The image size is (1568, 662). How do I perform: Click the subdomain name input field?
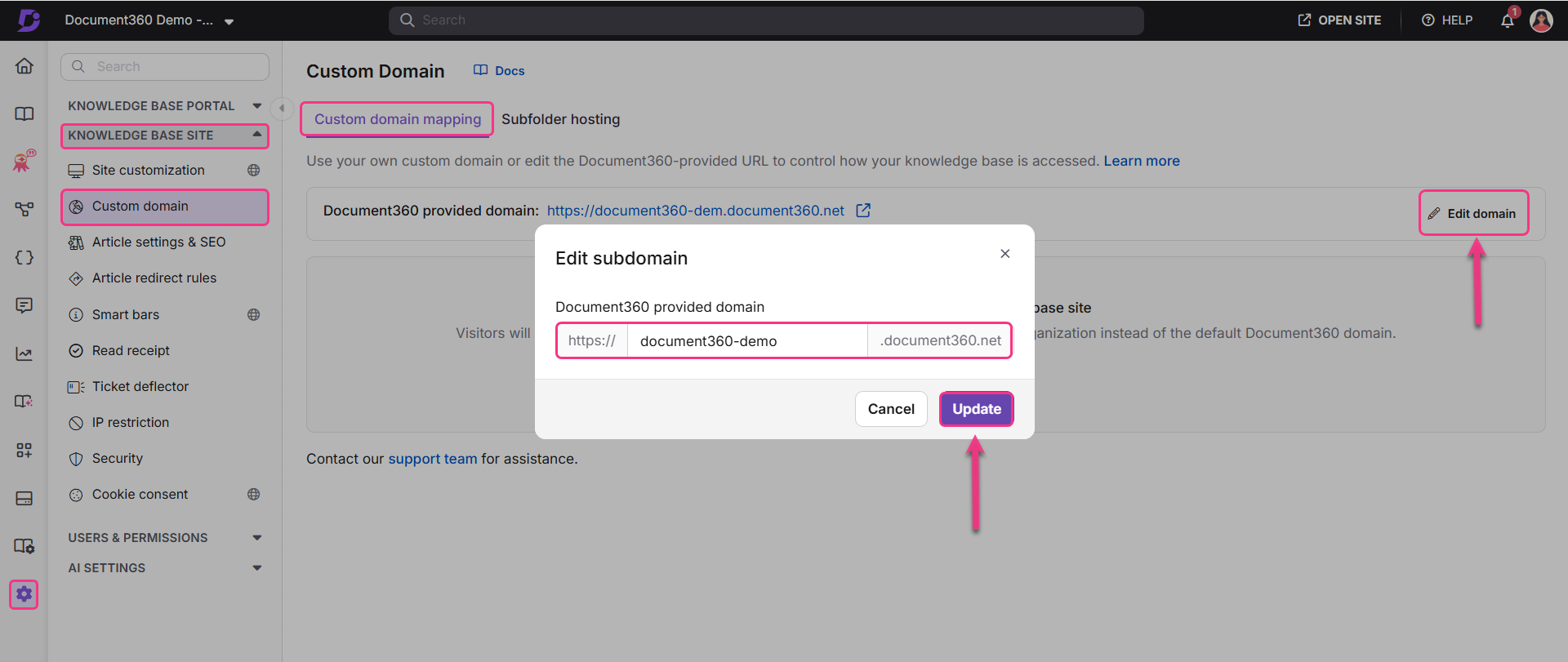[x=746, y=341]
